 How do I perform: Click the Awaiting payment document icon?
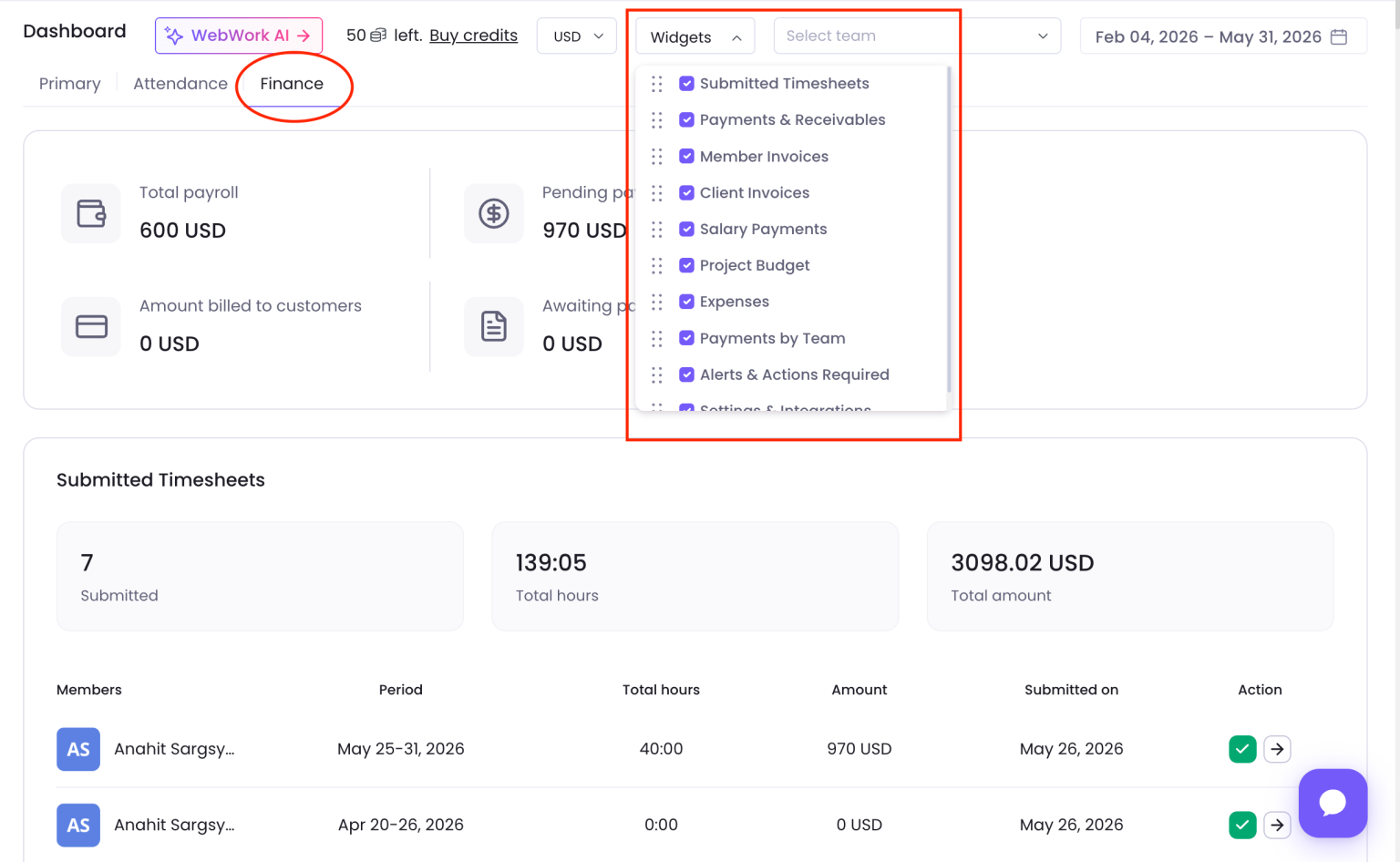click(494, 326)
